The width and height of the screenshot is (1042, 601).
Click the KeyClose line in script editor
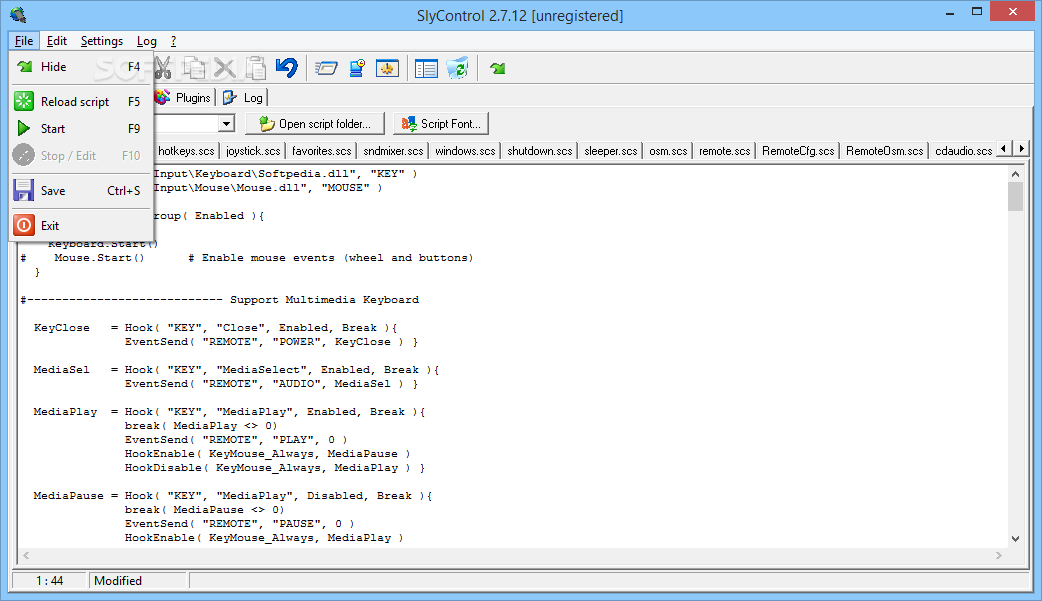[x=215, y=328]
